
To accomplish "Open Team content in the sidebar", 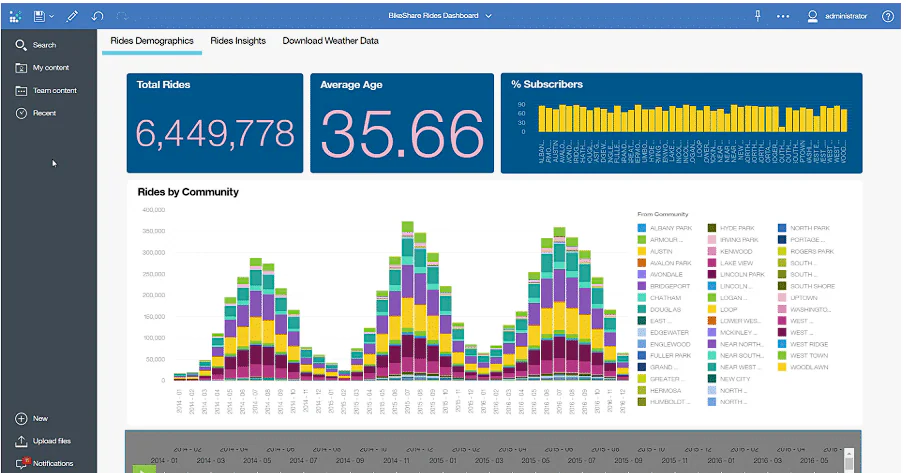I will point(46,91).
